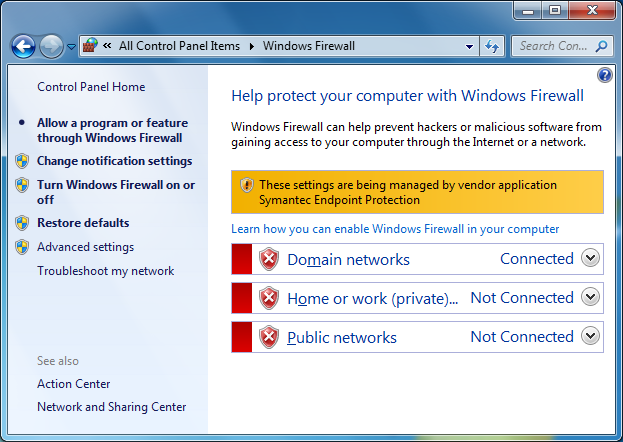Viewport: 623px width, 442px height.
Task: Open the address bar history dropdown
Action: click(470, 46)
